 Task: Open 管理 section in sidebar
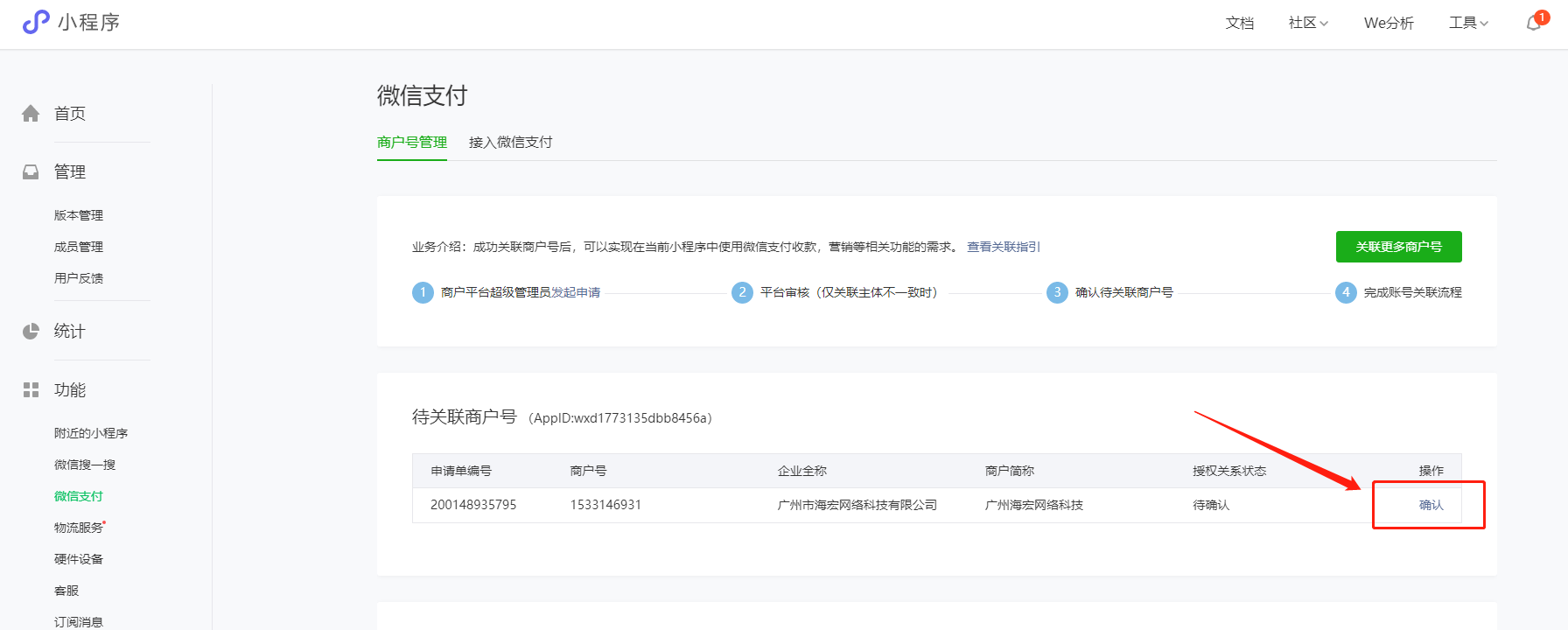tap(70, 172)
